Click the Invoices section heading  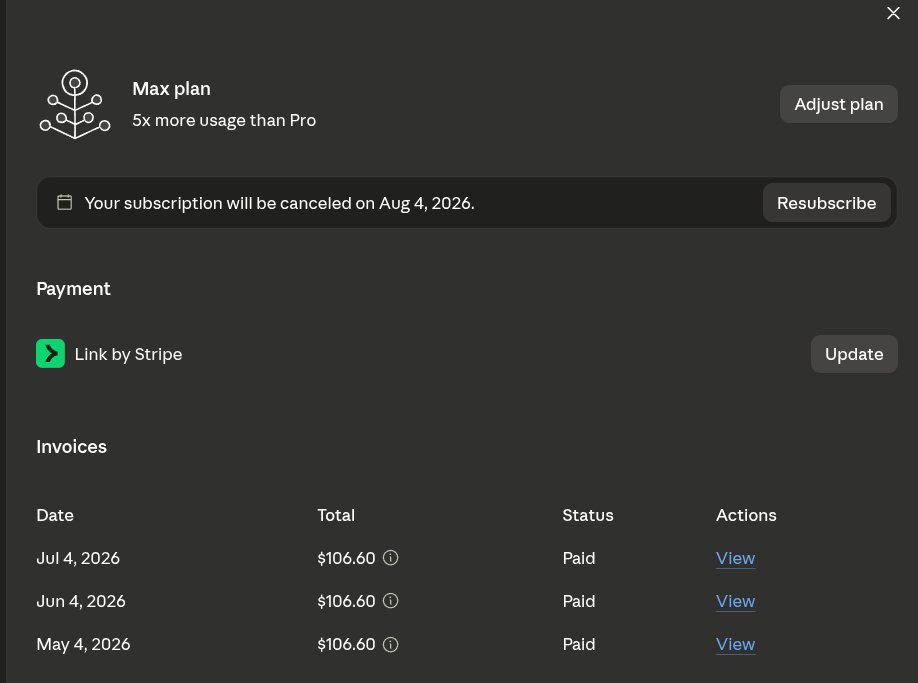point(71,447)
